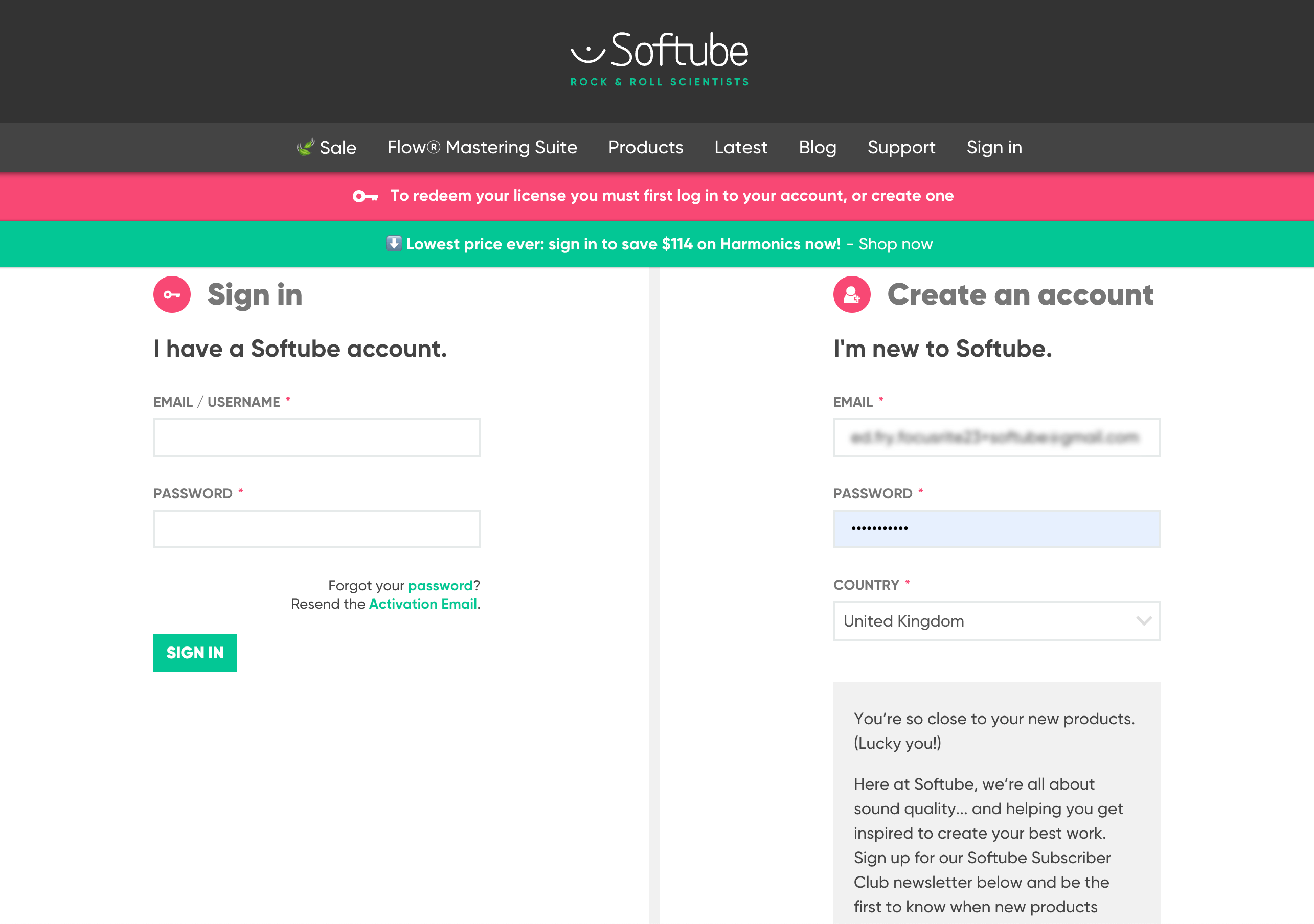Click the Softube logo in header

659,59
